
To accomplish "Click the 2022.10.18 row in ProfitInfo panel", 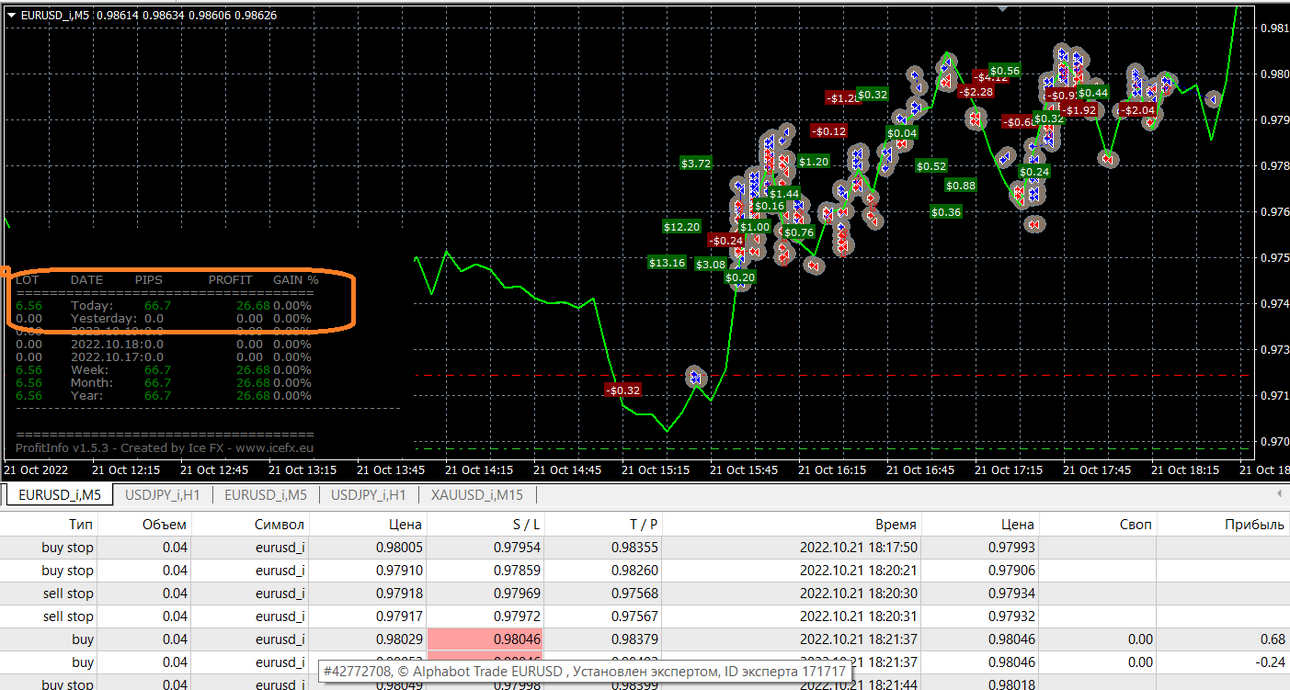I will (163, 344).
